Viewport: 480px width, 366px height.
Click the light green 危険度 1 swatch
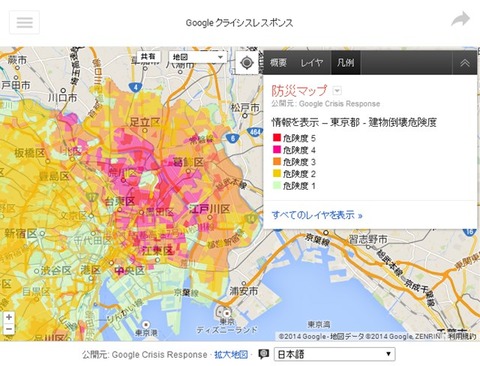click(x=277, y=185)
